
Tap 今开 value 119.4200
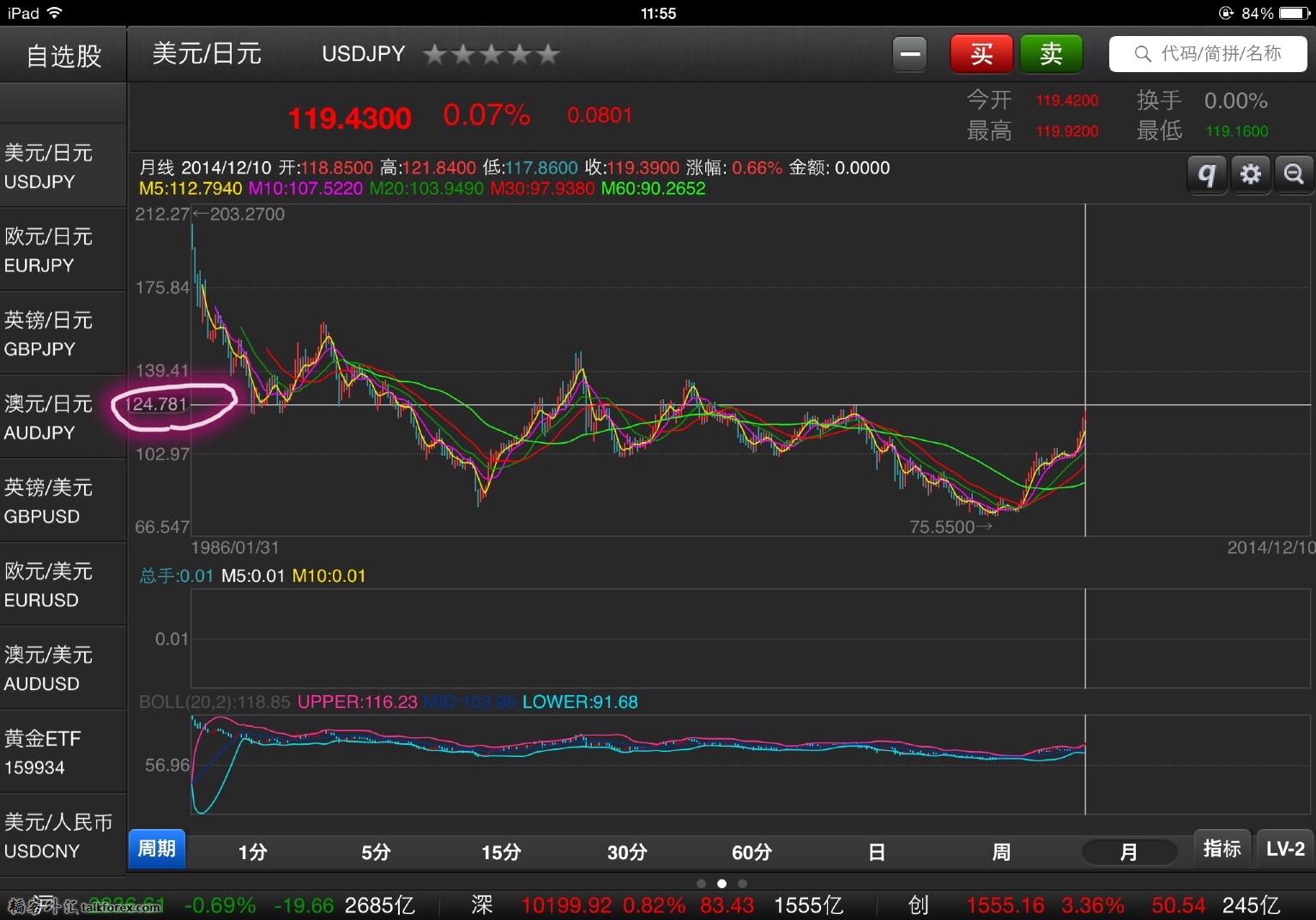pyautogui.click(x=1067, y=100)
